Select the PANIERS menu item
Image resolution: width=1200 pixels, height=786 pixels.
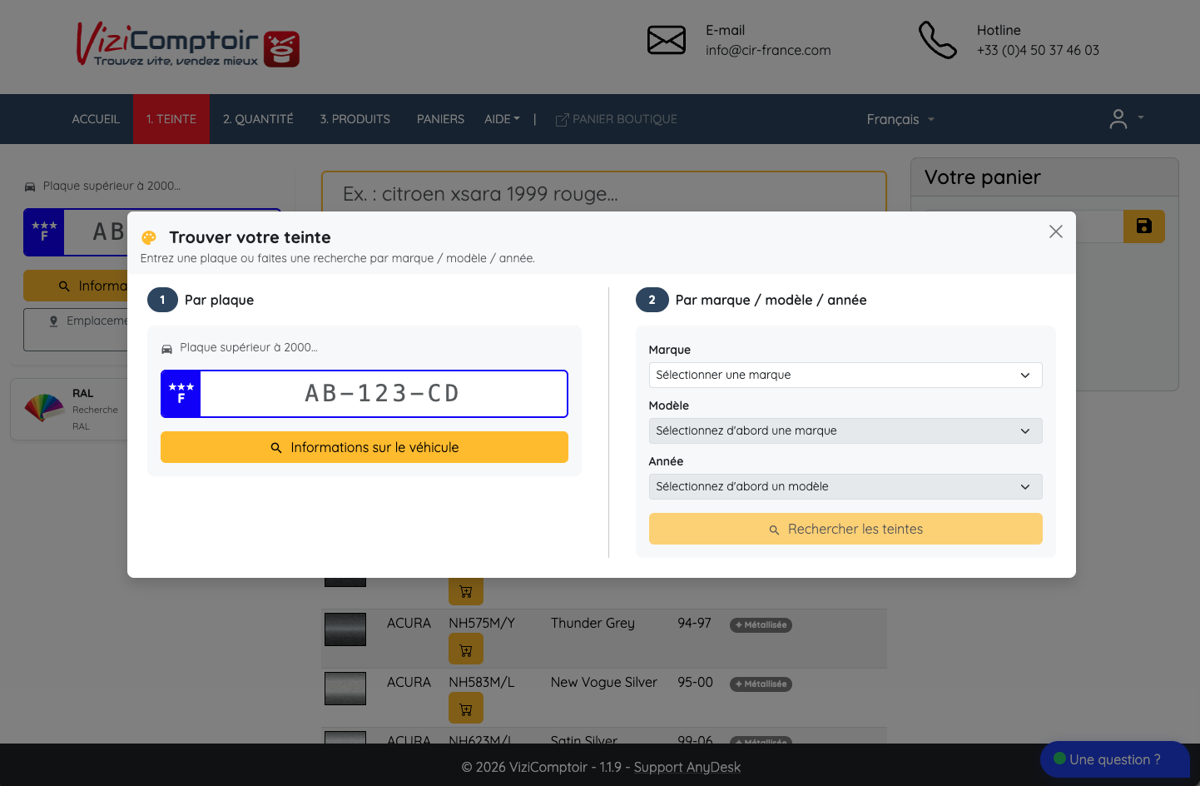click(440, 119)
